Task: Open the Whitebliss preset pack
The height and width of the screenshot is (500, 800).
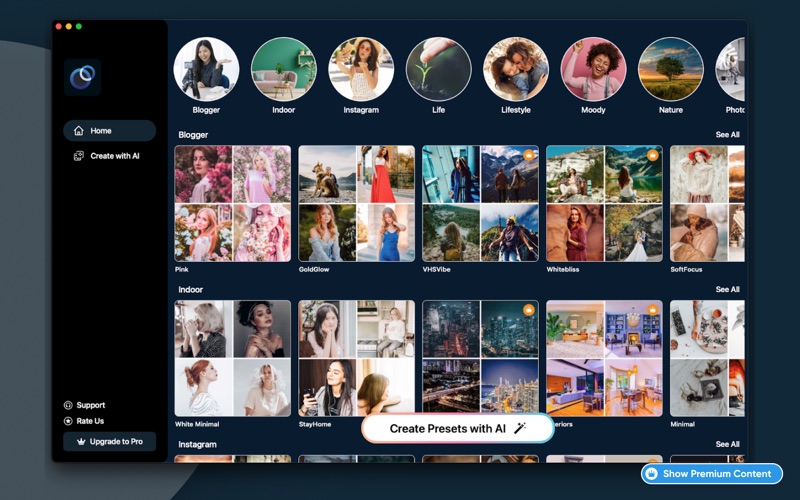Action: point(605,204)
